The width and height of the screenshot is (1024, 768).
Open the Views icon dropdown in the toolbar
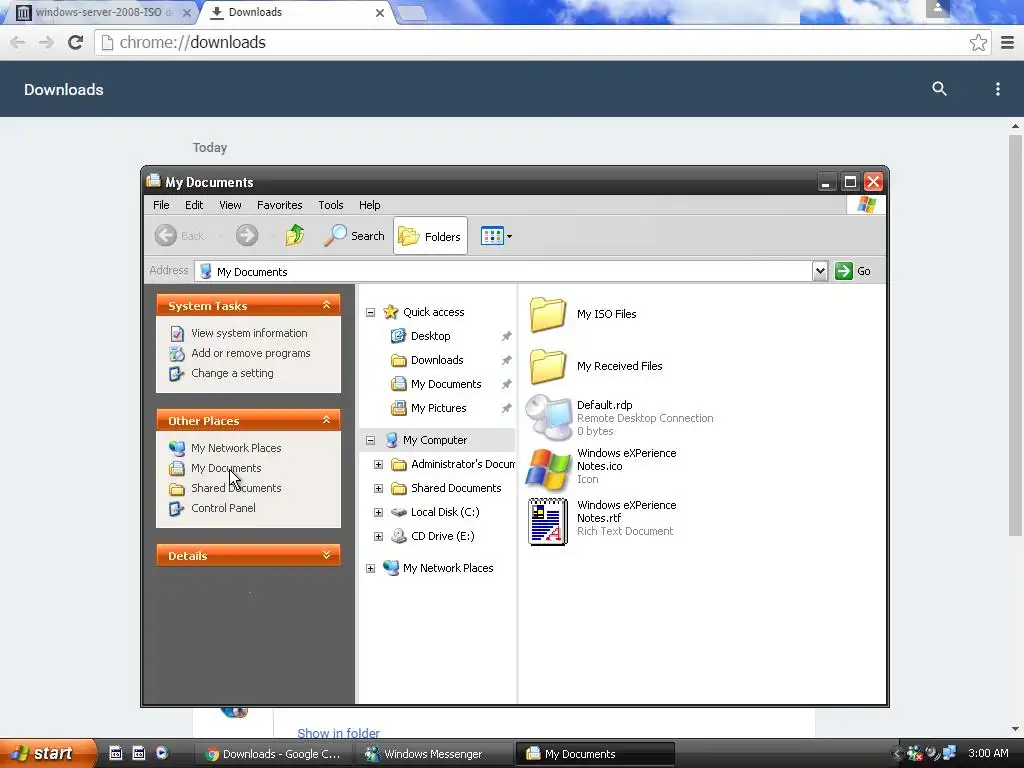pyautogui.click(x=496, y=236)
